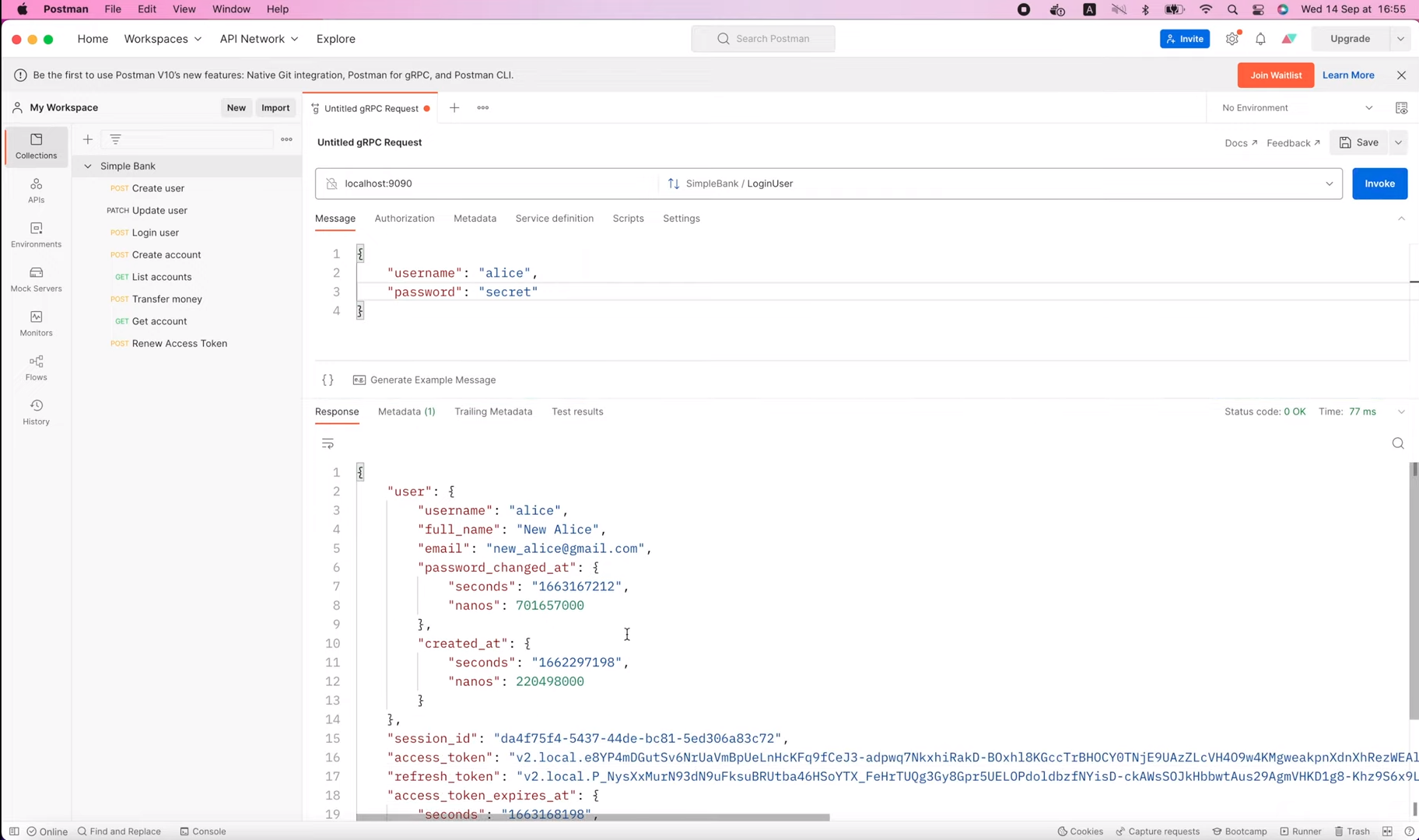Click the Search Postman field

point(763,39)
